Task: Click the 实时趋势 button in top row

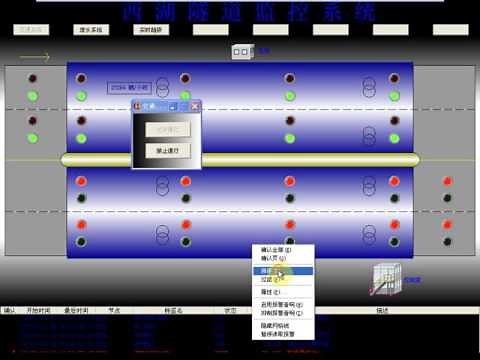Action: [151, 30]
